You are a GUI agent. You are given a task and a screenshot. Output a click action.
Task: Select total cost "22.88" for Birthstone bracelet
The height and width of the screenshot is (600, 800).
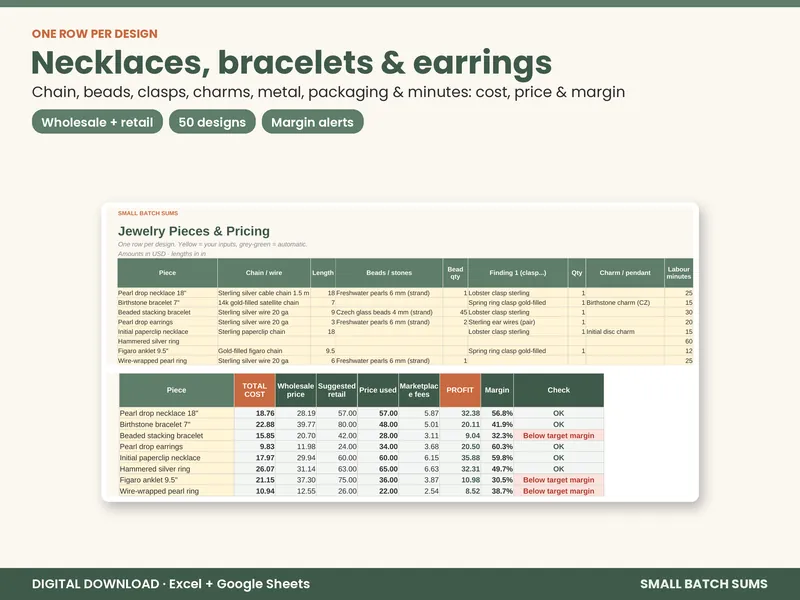point(255,424)
